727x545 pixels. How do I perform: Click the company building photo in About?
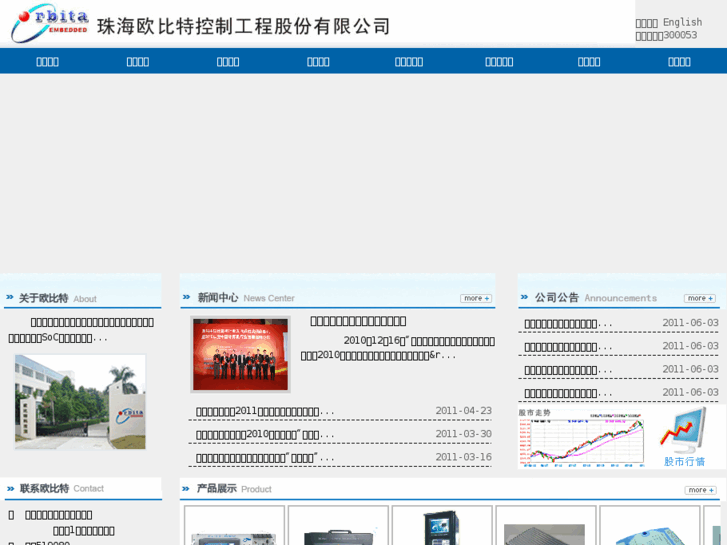pyautogui.click(x=80, y=401)
